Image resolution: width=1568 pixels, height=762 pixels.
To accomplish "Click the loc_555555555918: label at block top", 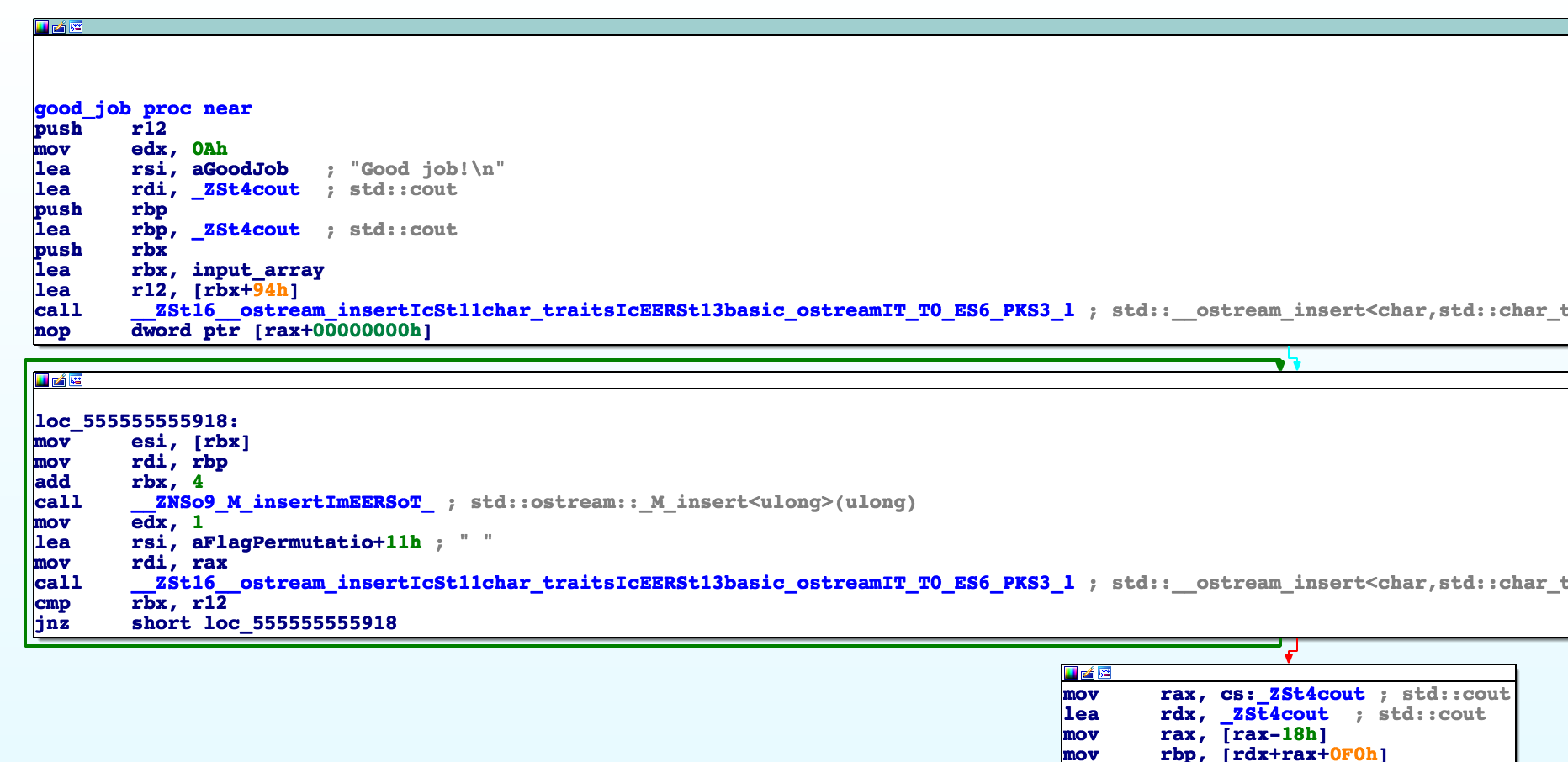I will click(x=136, y=421).
